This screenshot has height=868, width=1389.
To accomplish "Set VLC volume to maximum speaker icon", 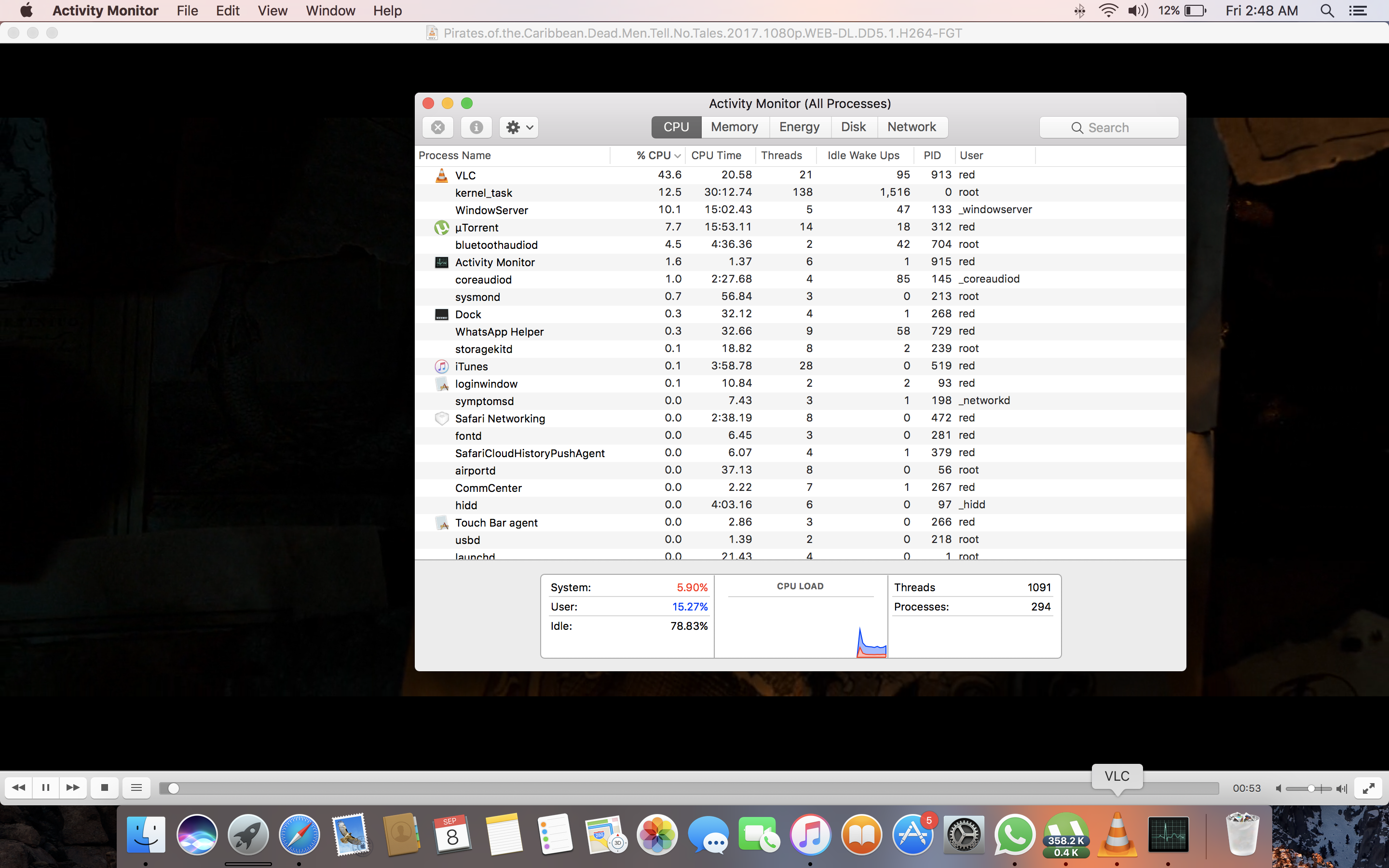I will click(1341, 788).
